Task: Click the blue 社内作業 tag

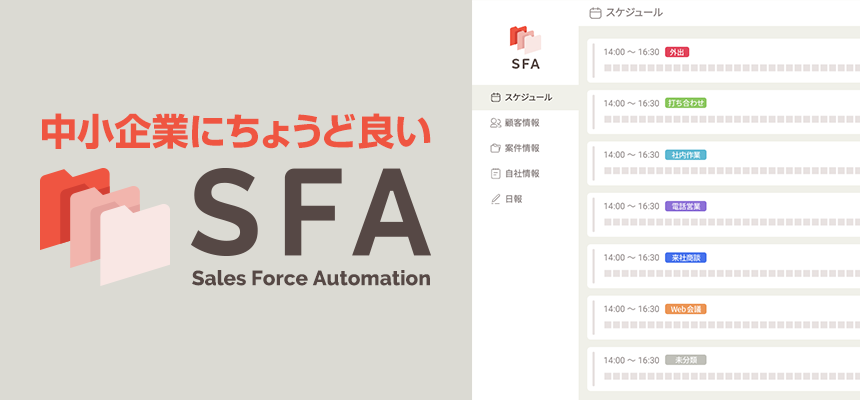Action: pyautogui.click(x=686, y=155)
